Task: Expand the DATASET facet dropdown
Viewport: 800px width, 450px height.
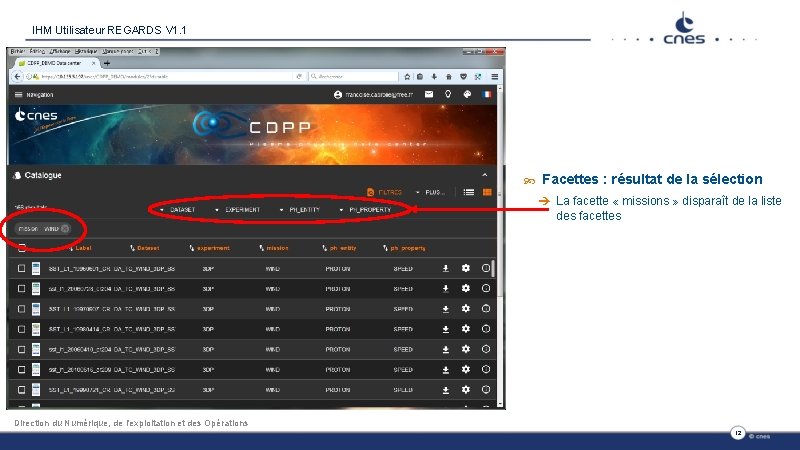Action: 178,210
